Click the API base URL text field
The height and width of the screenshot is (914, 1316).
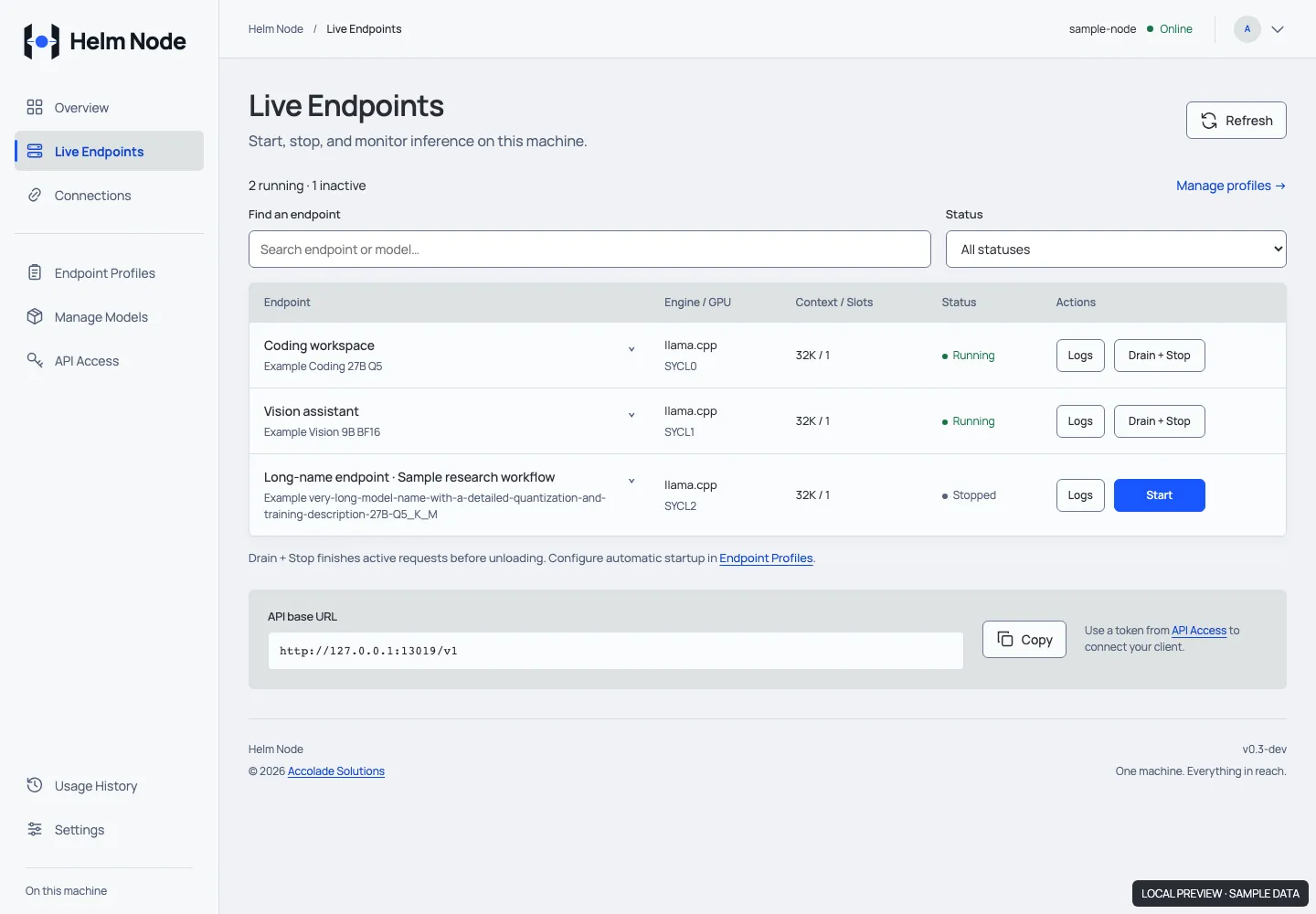(616, 651)
